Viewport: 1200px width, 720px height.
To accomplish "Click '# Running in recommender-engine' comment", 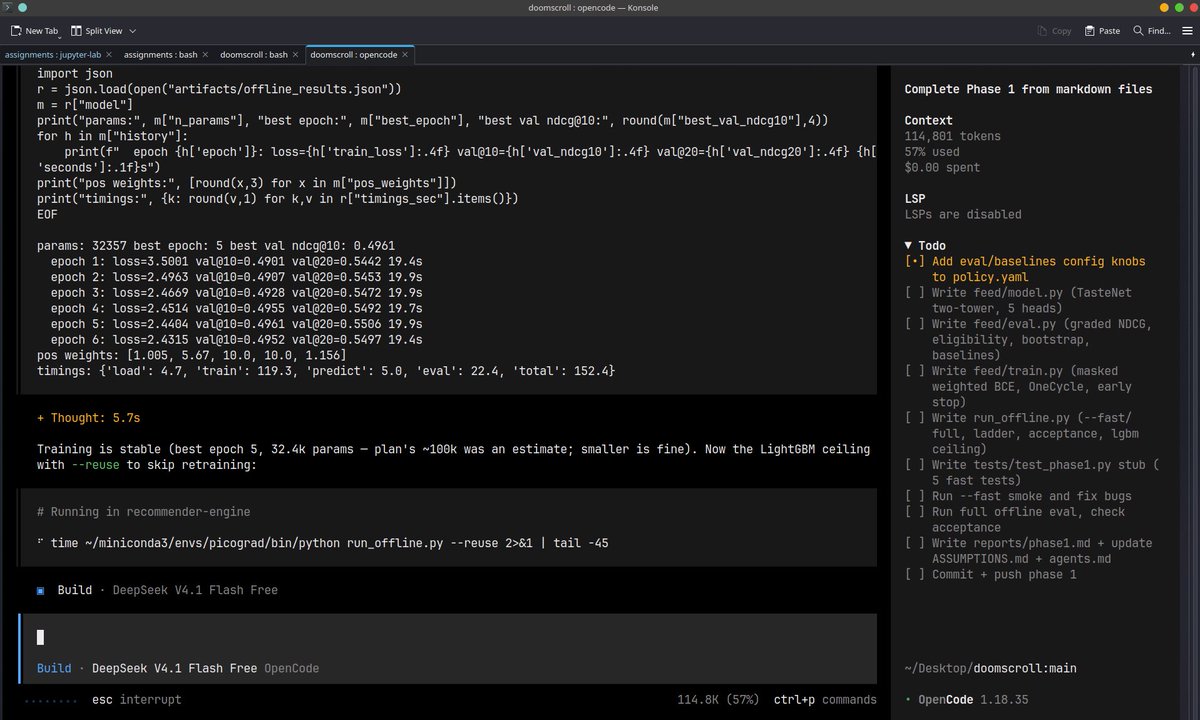I will click(x=143, y=512).
